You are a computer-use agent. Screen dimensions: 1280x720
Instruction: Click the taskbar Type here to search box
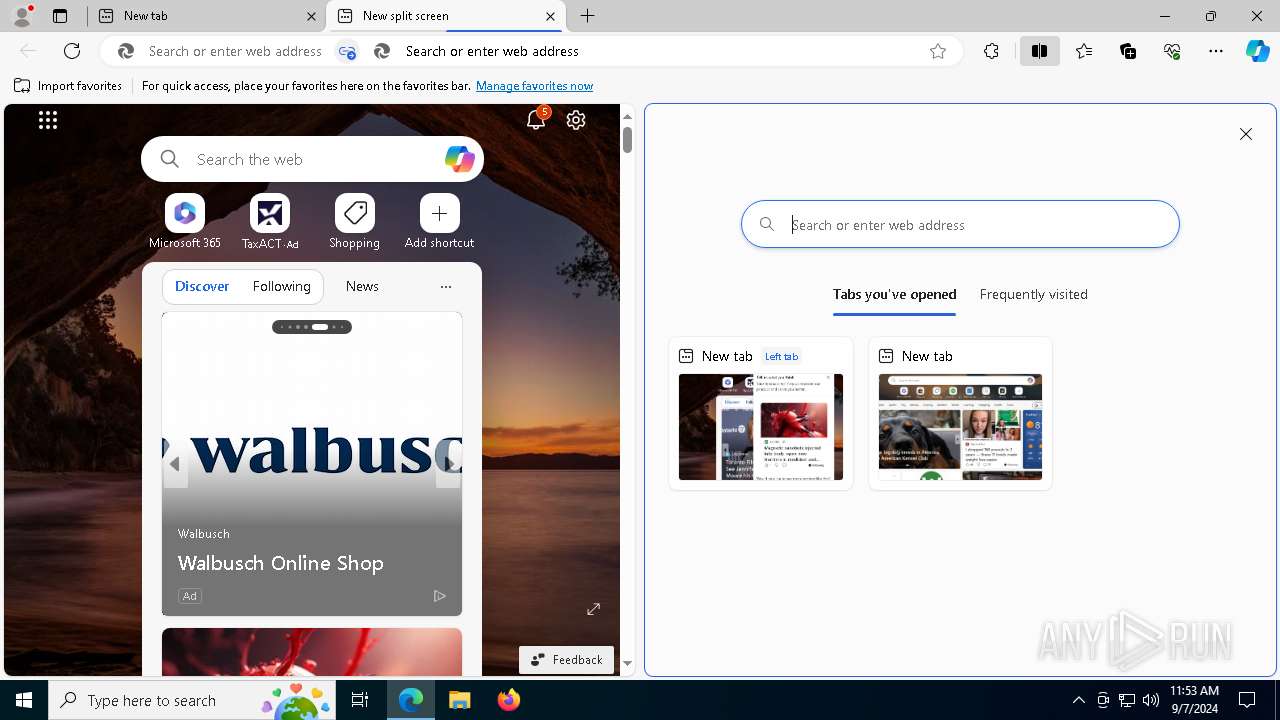192,700
